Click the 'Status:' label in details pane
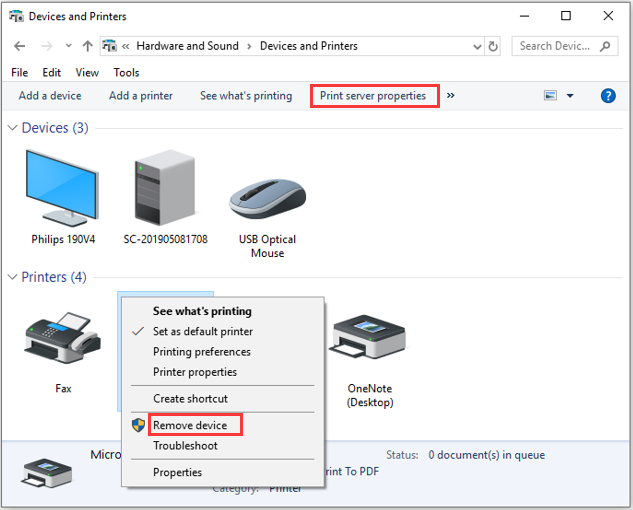This screenshot has height=510, width=633. [402, 455]
